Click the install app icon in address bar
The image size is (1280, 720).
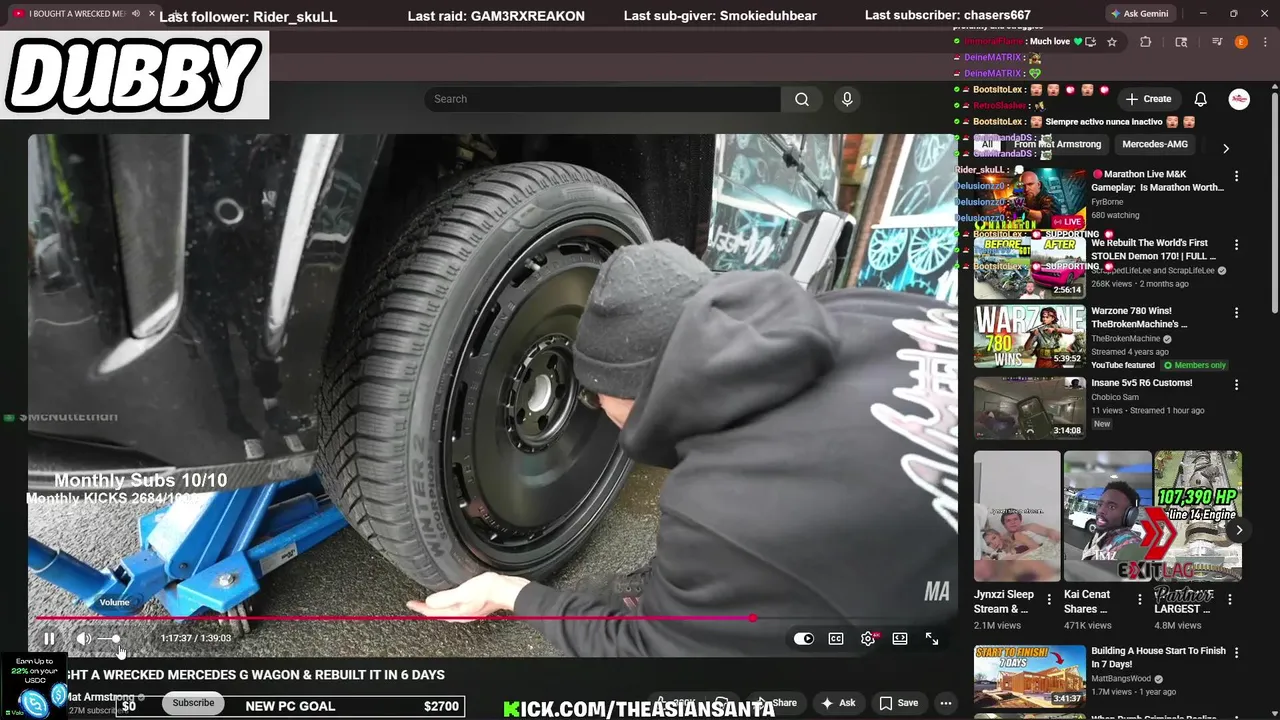click(x=1091, y=42)
